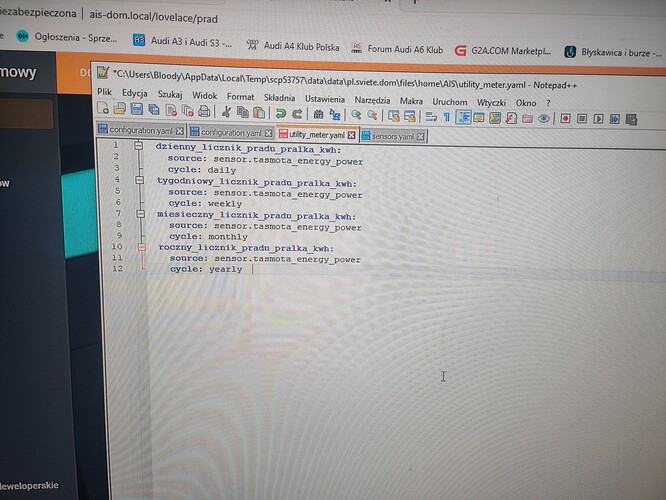Open the Ogłoszenia OLX bookmark
666x500 pixels.
67,37
